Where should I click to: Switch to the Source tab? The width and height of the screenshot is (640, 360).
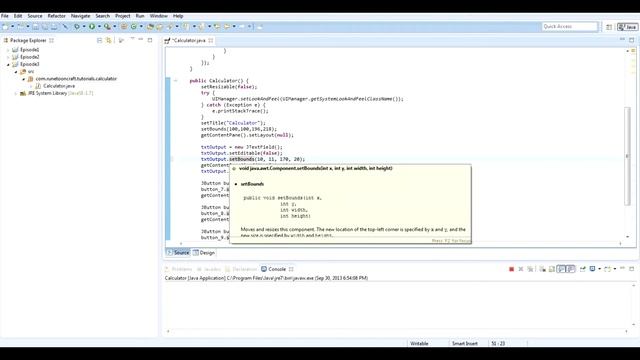(x=178, y=253)
